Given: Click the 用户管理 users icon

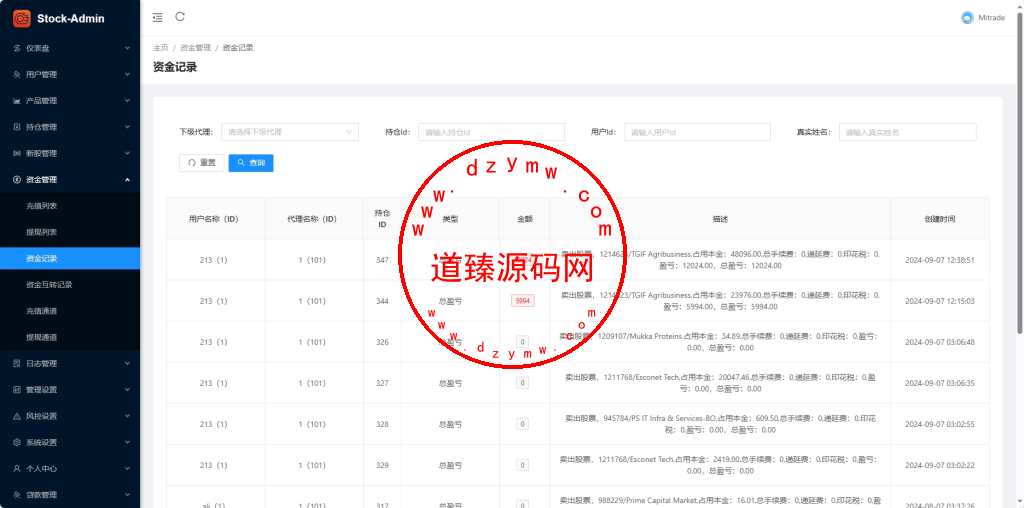Looking at the screenshot, I should 17,74.
